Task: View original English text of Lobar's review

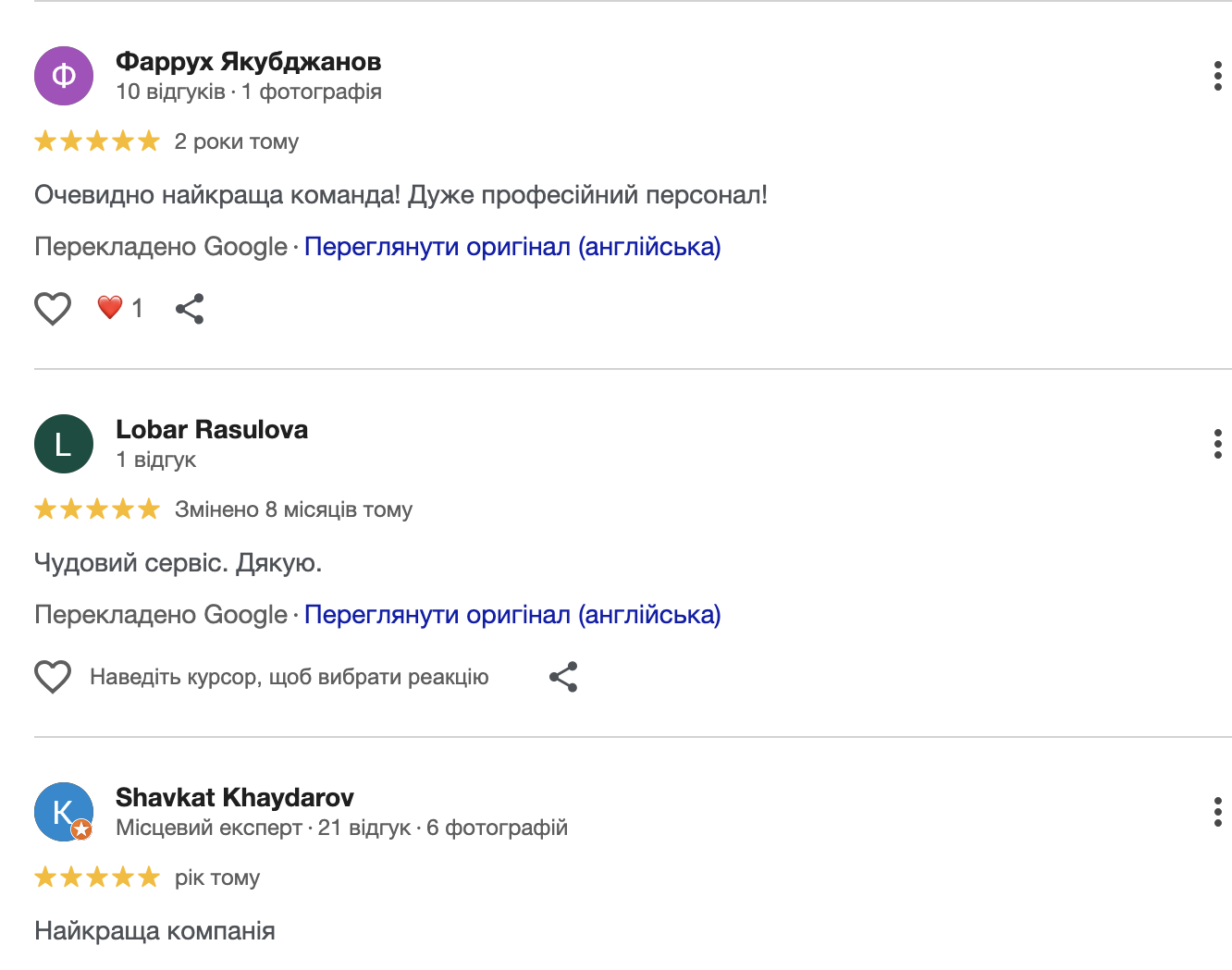Action: [512, 615]
